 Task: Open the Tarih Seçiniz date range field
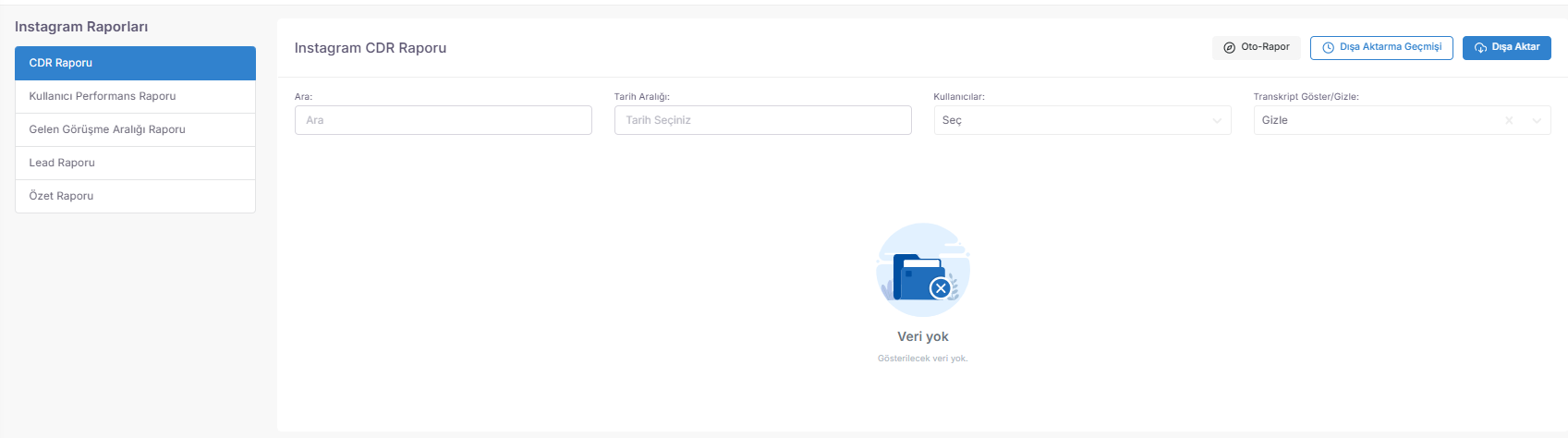[x=763, y=120]
